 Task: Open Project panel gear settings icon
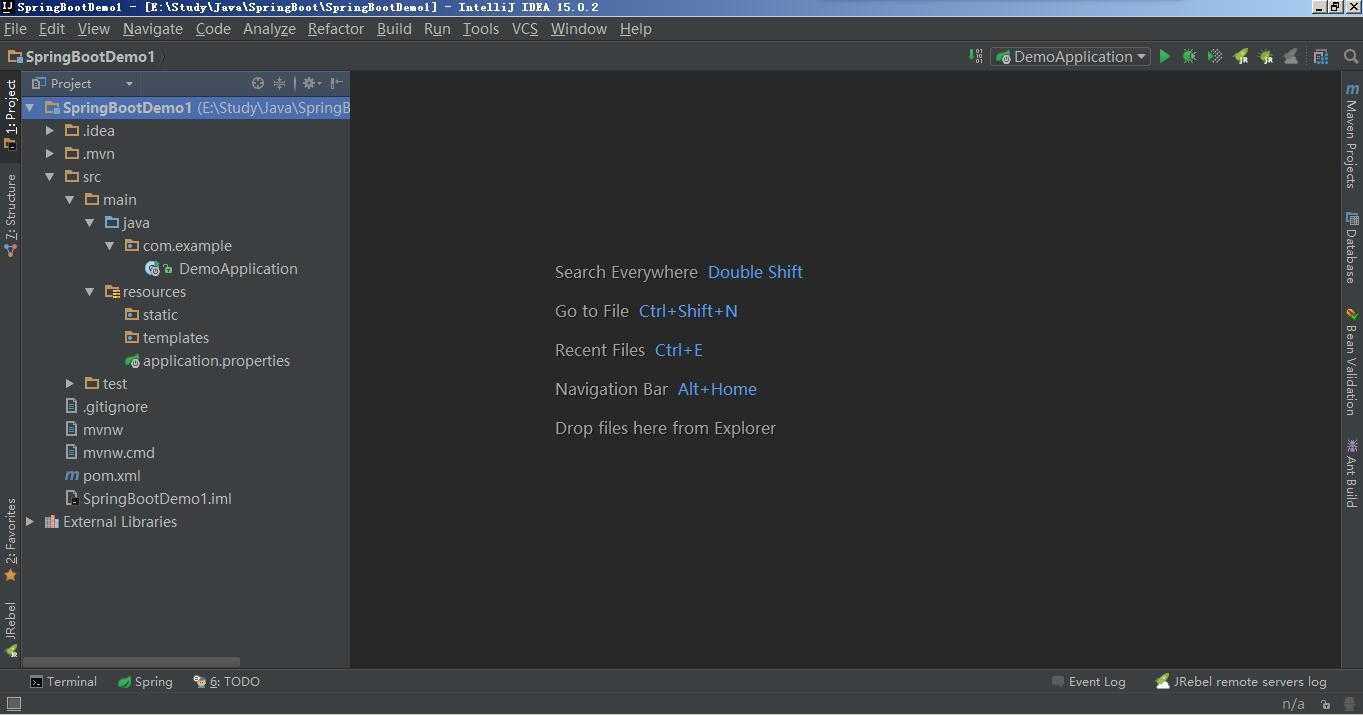[x=311, y=83]
